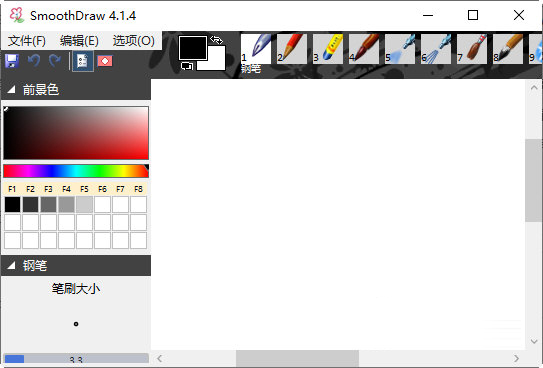Click the horizontal scrollbar thumb
543x368 pixels.
[297, 358]
